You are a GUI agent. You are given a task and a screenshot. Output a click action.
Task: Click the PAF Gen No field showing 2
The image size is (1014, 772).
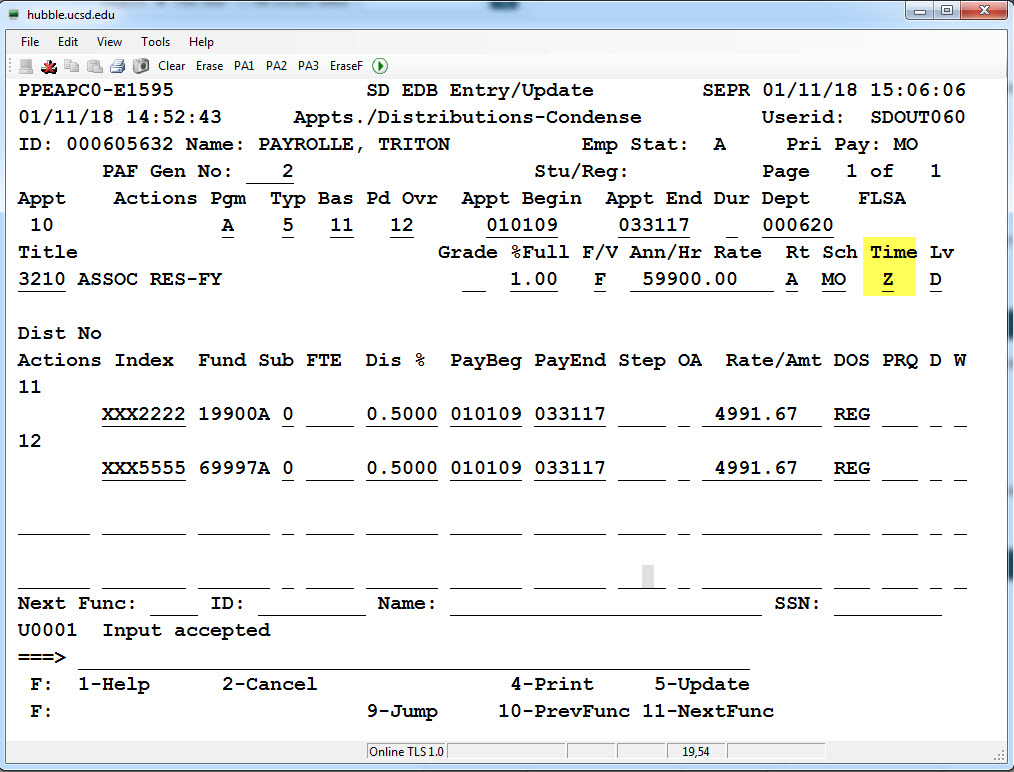click(270, 172)
